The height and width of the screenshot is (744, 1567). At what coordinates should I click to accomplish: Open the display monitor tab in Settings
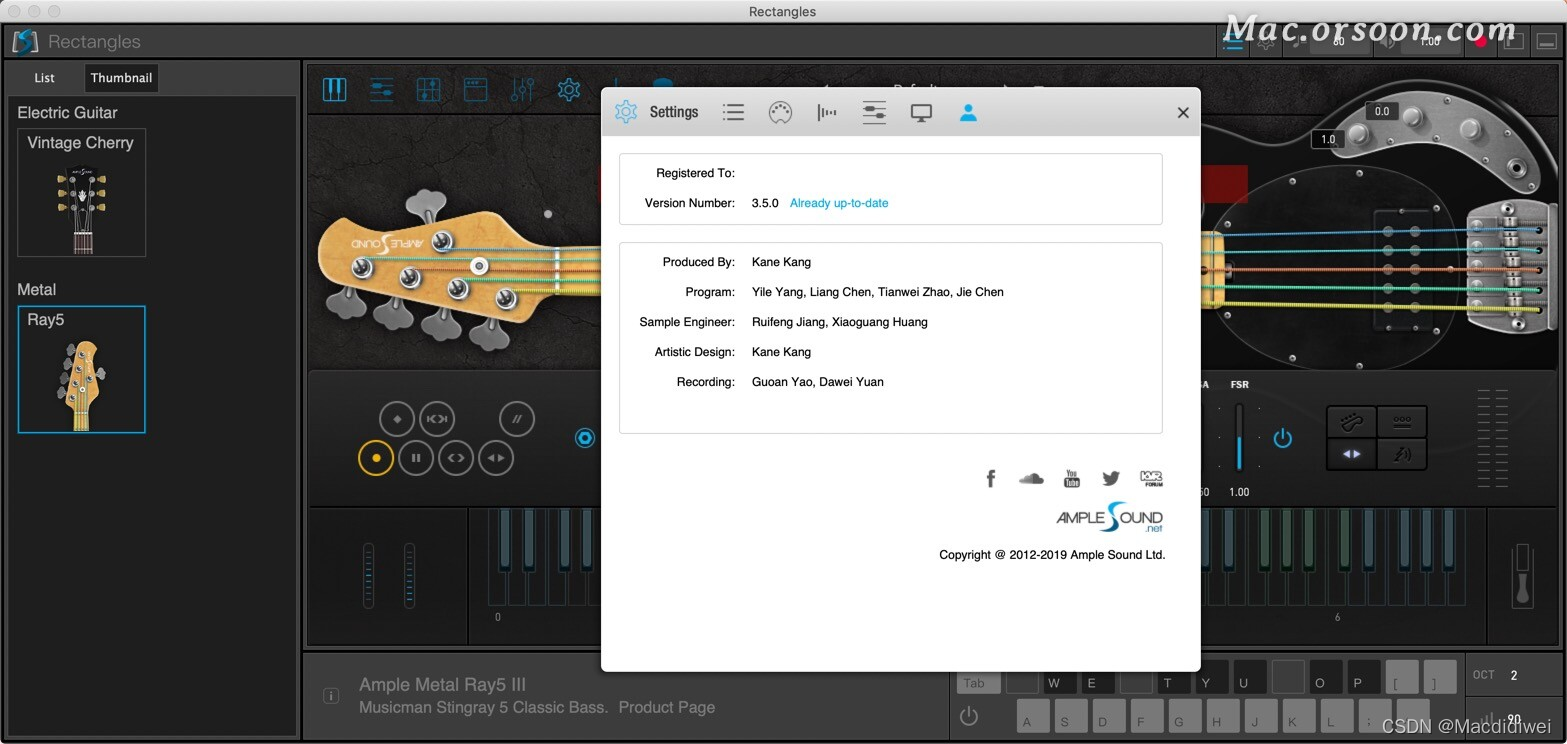click(x=921, y=112)
